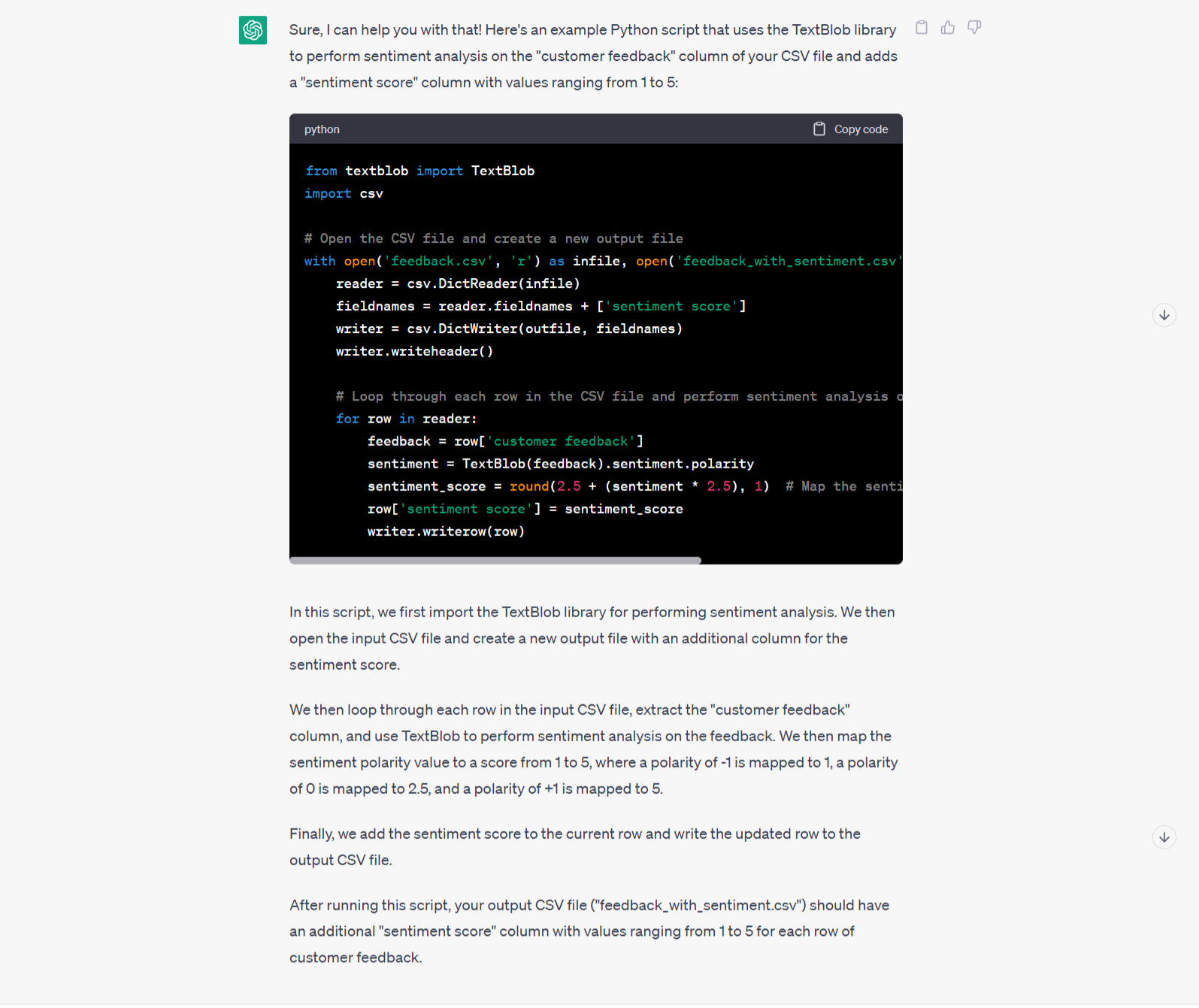This screenshot has height=1008, width=1199.
Task: Click the 'customer feedback' string in the code
Action: (x=561, y=441)
